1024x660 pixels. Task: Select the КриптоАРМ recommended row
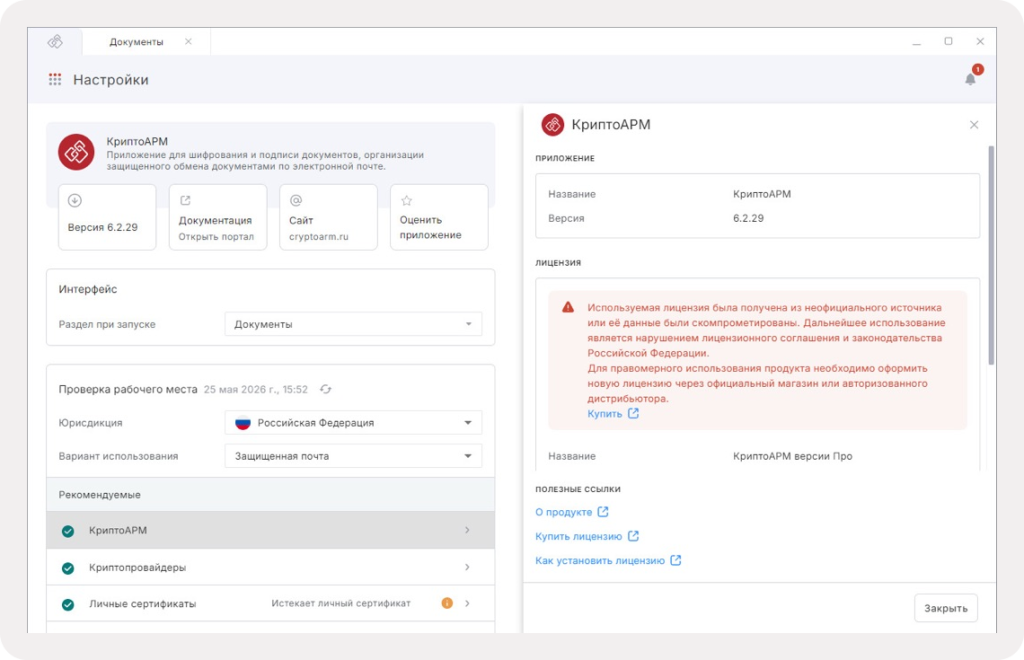pos(270,530)
